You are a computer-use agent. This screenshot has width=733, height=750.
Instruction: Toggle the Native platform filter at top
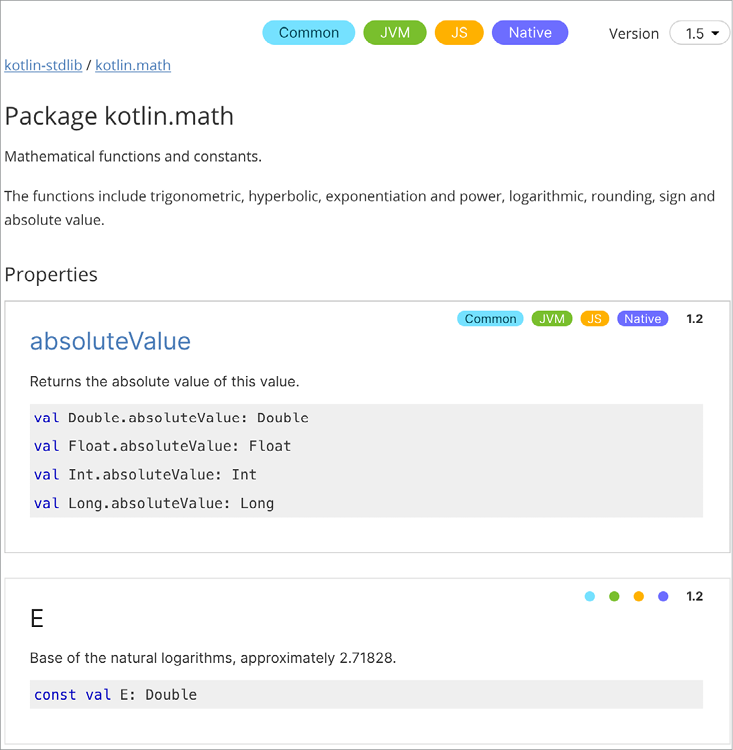(x=529, y=33)
